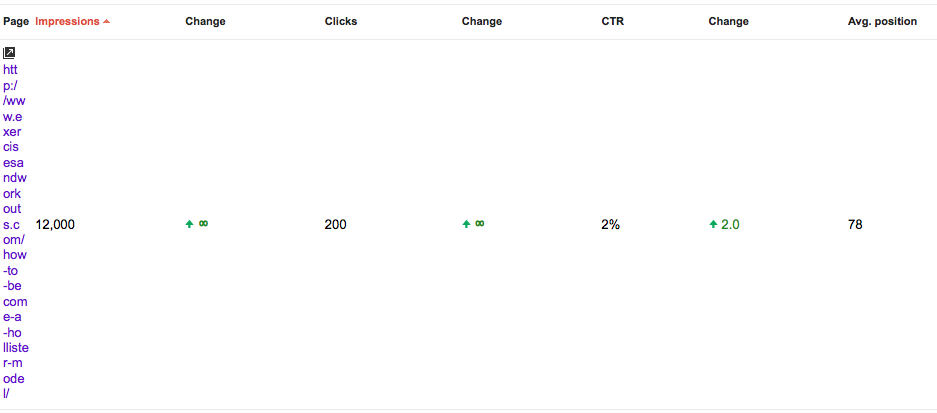Image resolution: width=937 pixels, height=413 pixels.
Task: Click Change header next to CTR
Action: pos(728,22)
